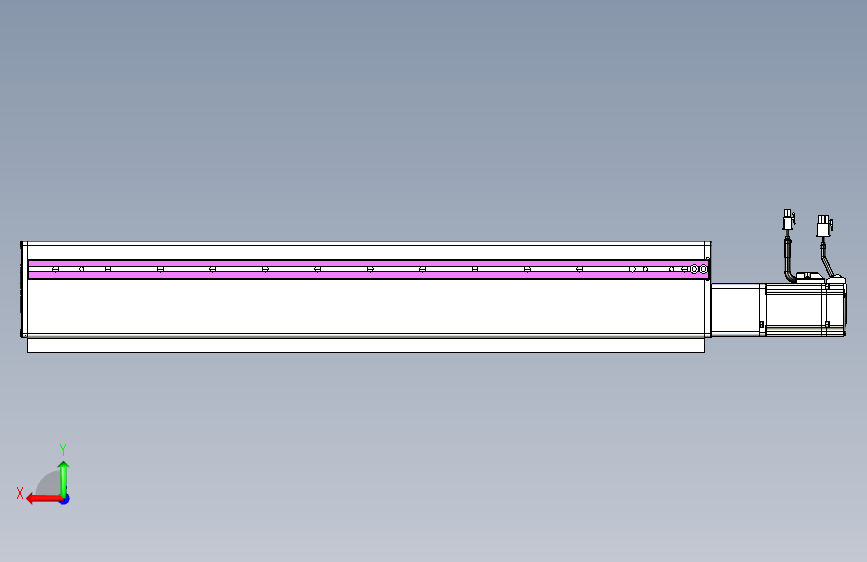
Task: Select the right wider connector plug
Action: pos(824,226)
